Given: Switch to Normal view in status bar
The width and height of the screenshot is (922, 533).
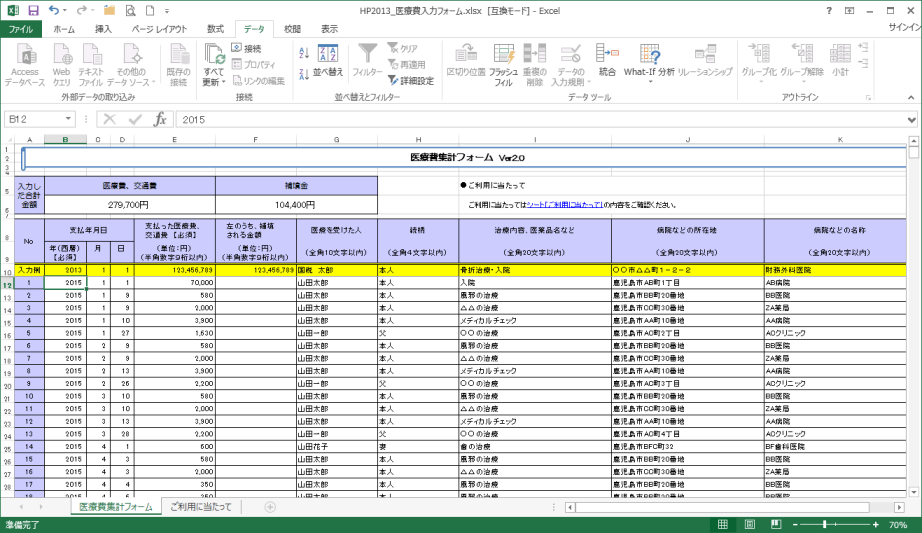Looking at the screenshot, I should (x=723, y=525).
